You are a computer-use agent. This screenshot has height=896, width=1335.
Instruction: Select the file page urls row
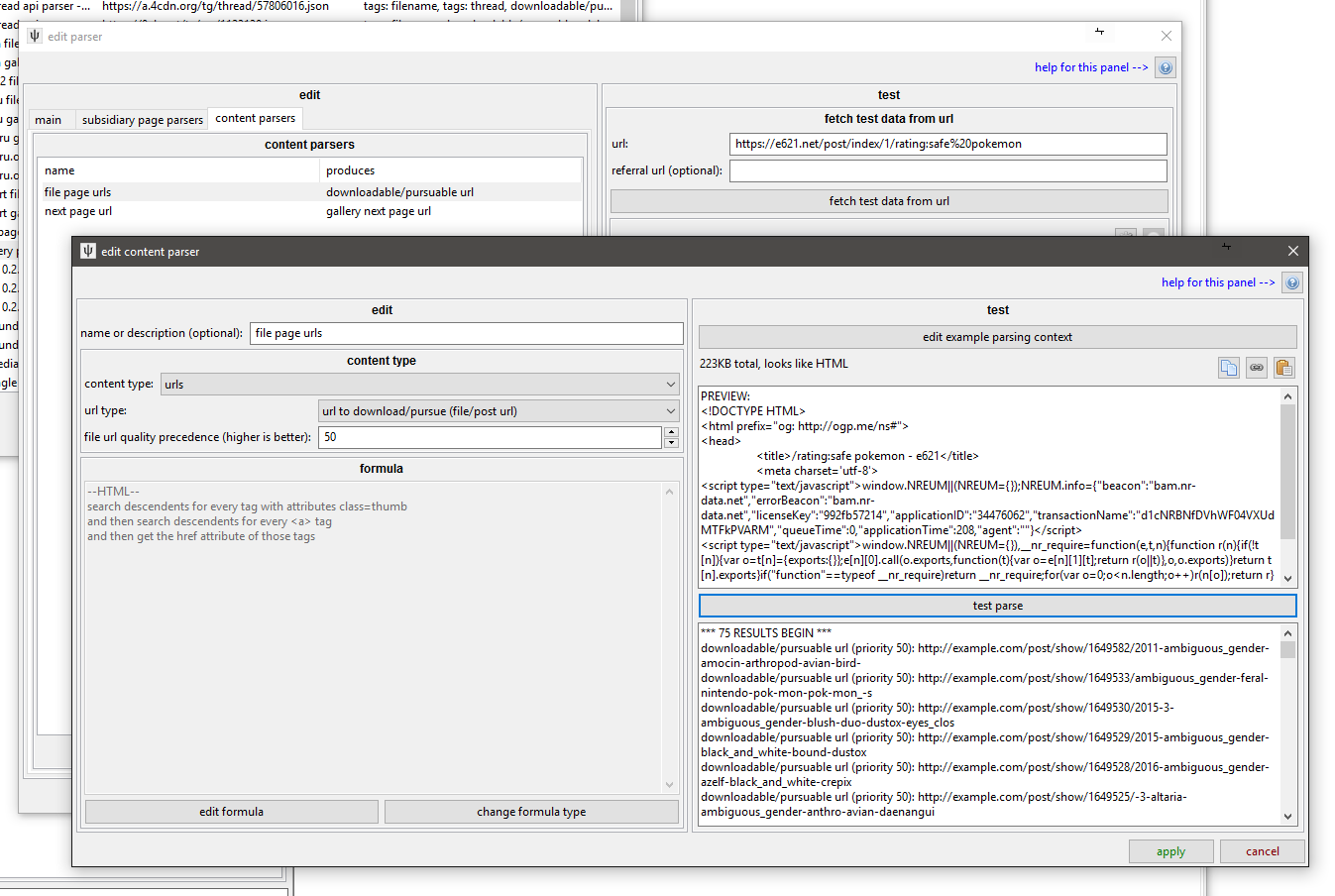tap(309, 192)
